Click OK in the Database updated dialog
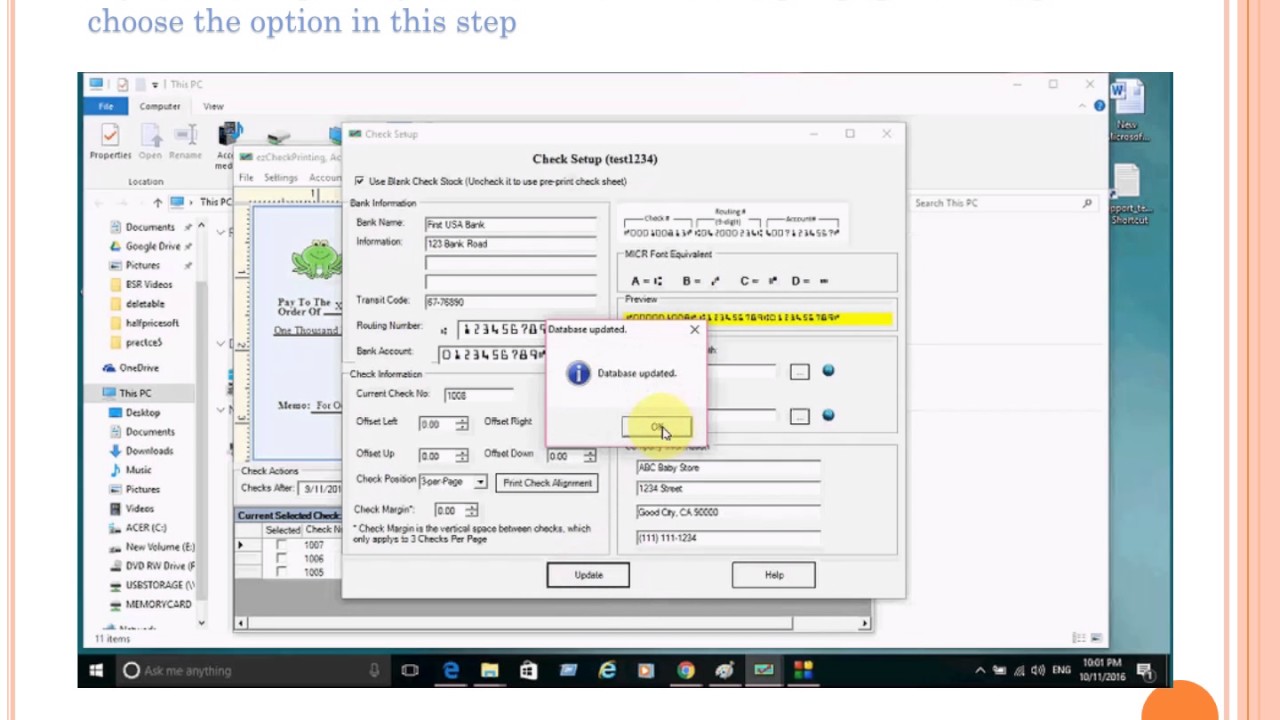This screenshot has width=1280, height=720. click(656, 428)
